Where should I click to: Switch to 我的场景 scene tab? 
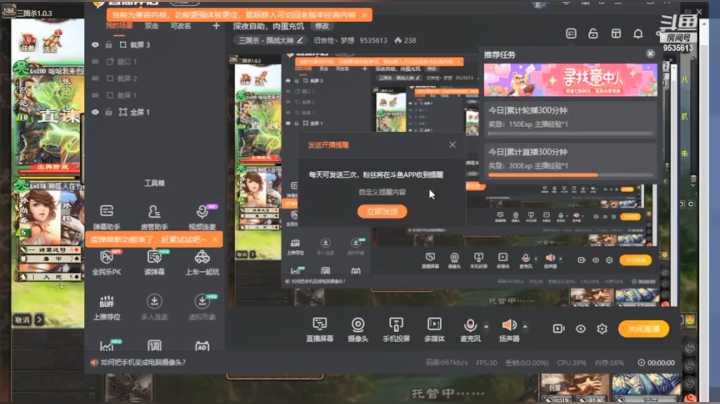(x=119, y=26)
